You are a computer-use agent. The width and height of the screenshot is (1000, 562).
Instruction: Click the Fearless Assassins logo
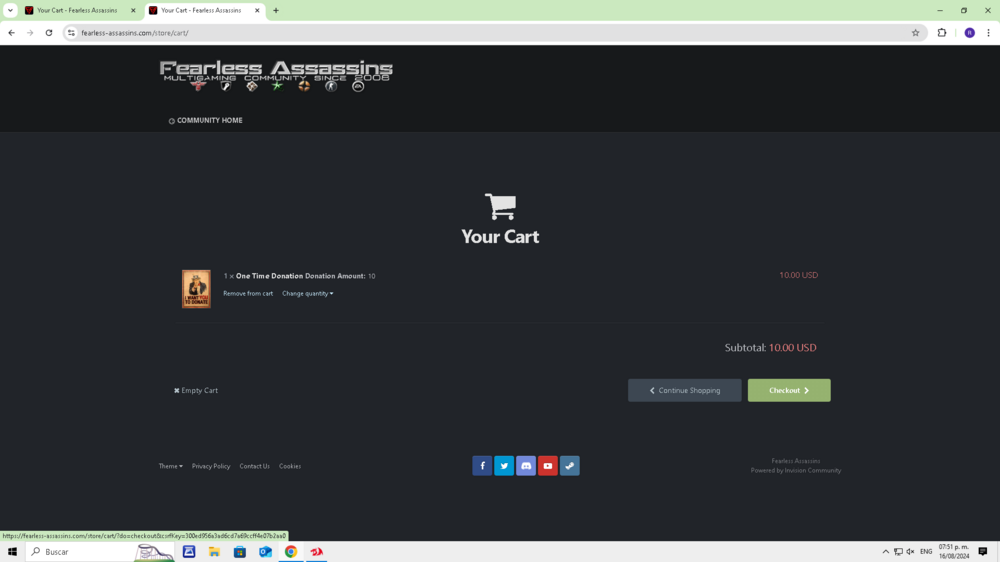point(276,76)
